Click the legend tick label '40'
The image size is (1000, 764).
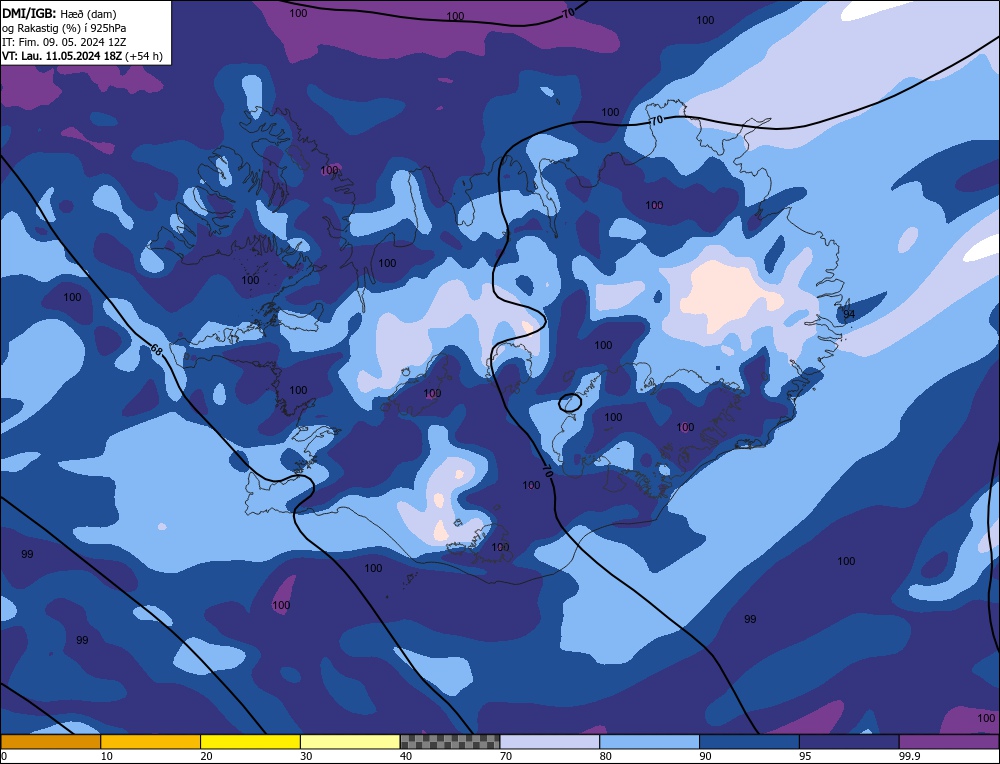point(406,756)
